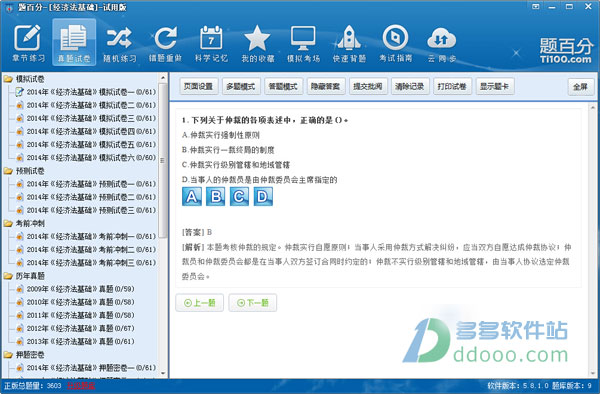Click the tree panel scrollbar thumb
The image size is (600, 394).
163,161
